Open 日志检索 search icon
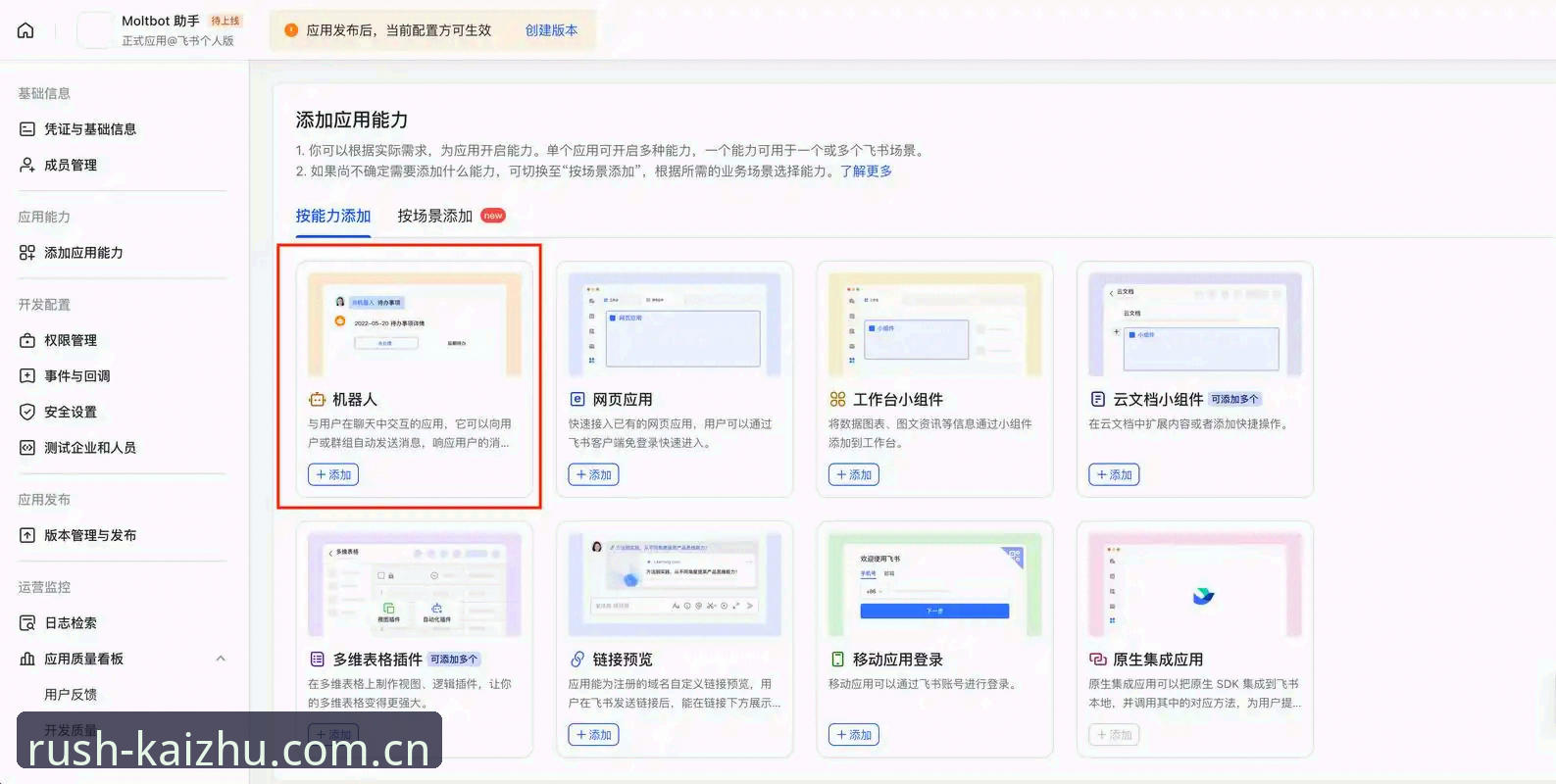 [x=27, y=623]
